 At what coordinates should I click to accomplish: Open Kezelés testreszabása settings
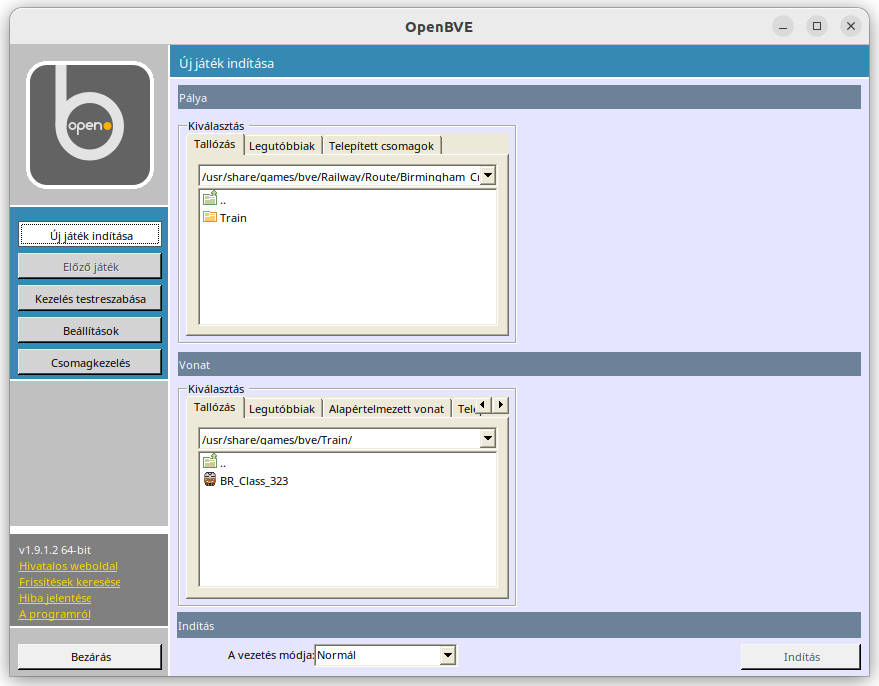point(90,299)
